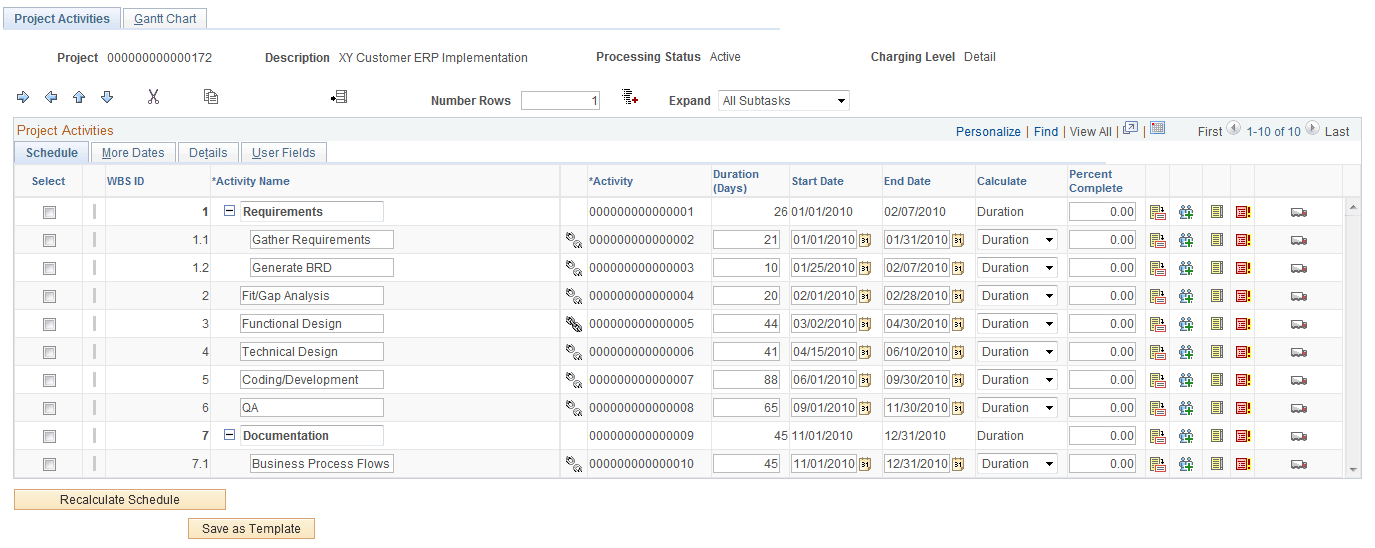This screenshot has height=548, width=1375.
Task: Click truck icon for Documentation row
Action: pos(1299,436)
